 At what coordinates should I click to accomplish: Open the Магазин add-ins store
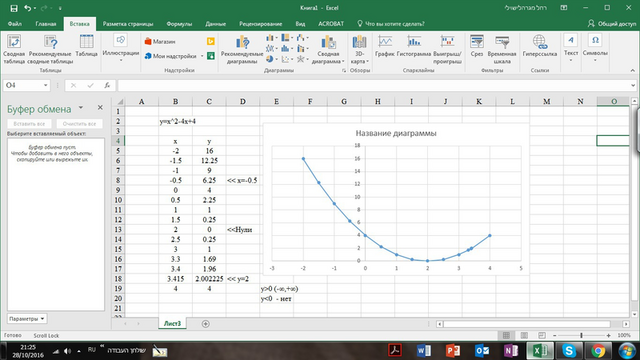click(160, 42)
